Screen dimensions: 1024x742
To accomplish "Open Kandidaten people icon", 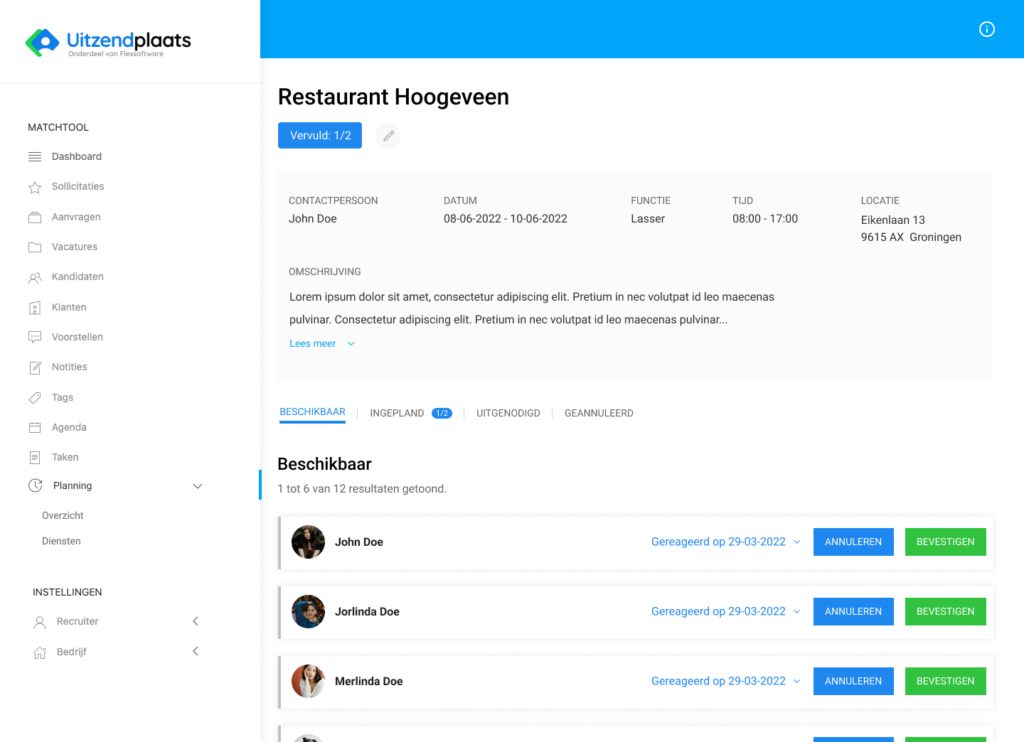I will [35, 277].
